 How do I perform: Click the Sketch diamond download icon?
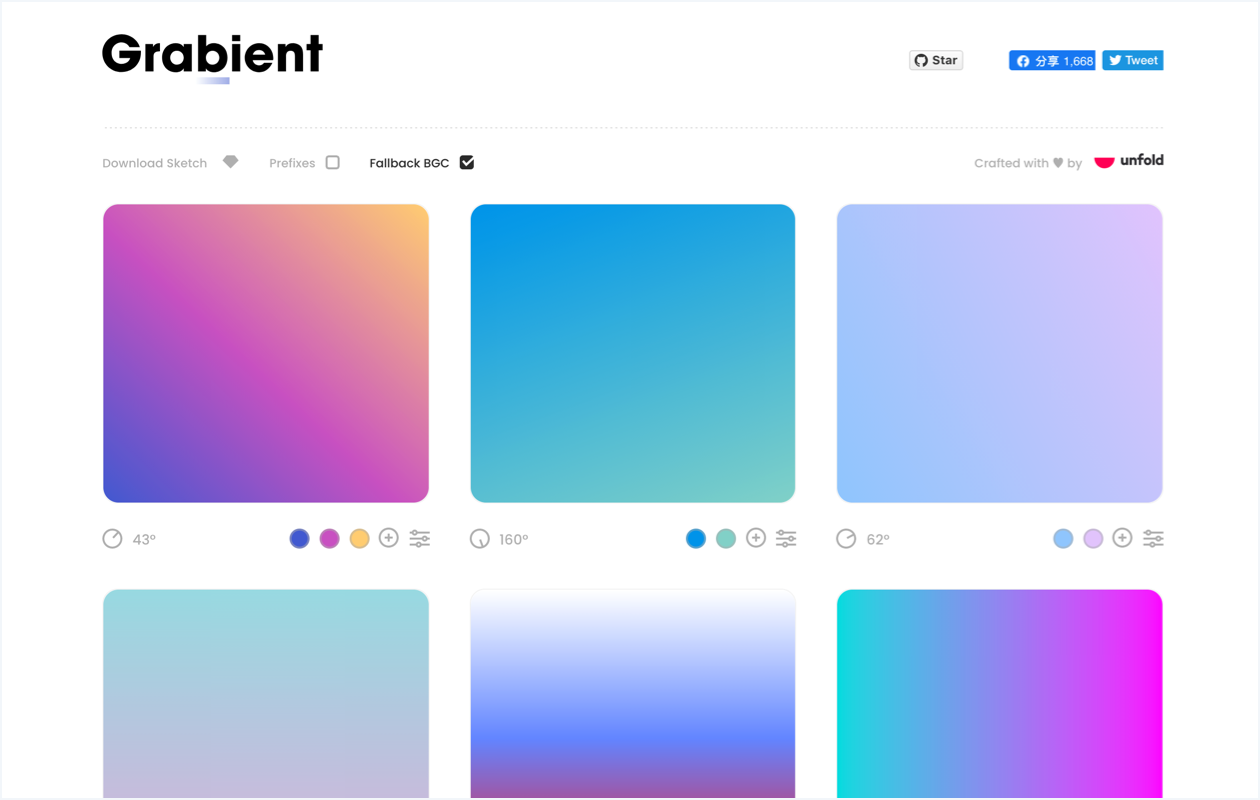pyautogui.click(x=231, y=162)
